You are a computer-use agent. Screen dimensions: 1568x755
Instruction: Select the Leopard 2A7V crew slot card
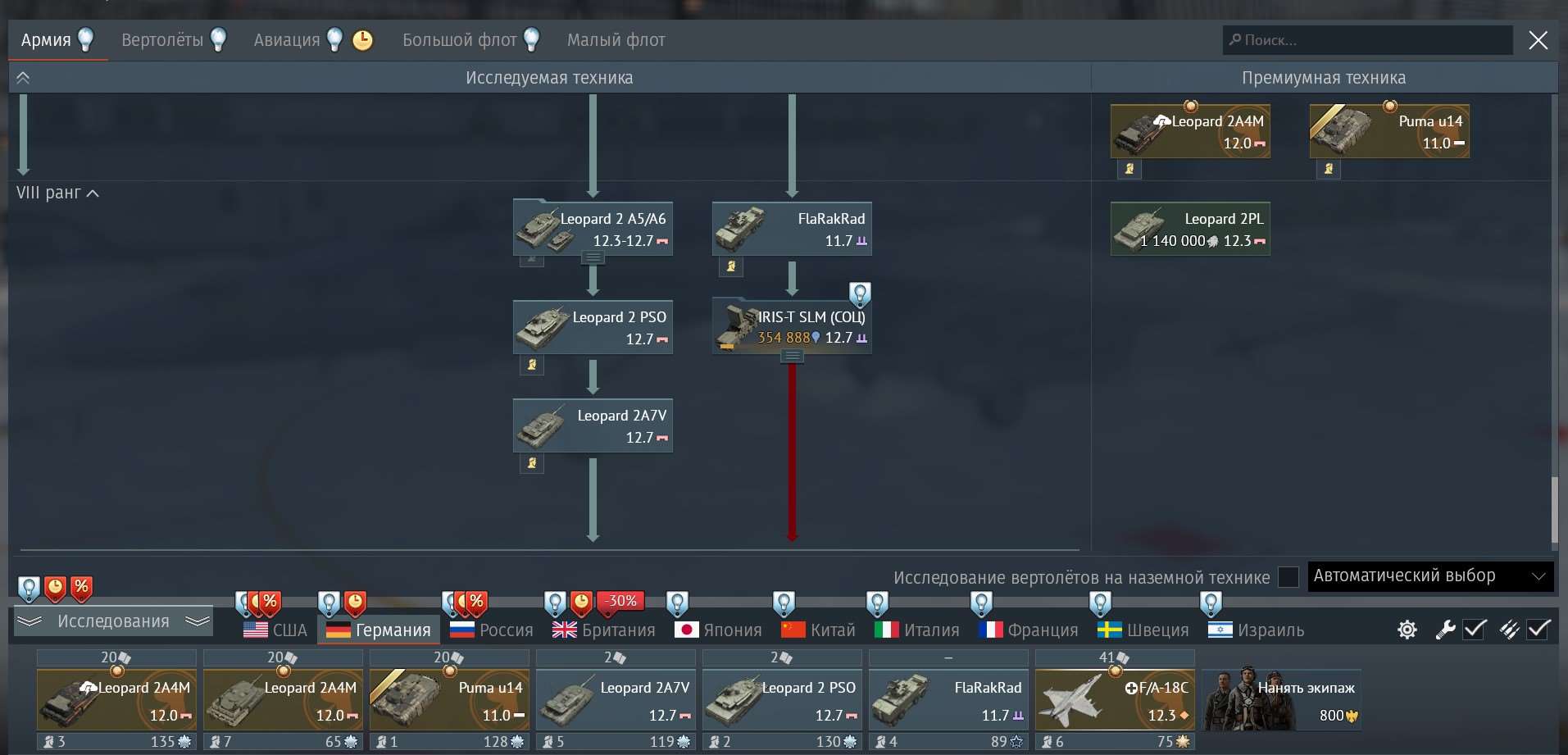click(x=616, y=700)
